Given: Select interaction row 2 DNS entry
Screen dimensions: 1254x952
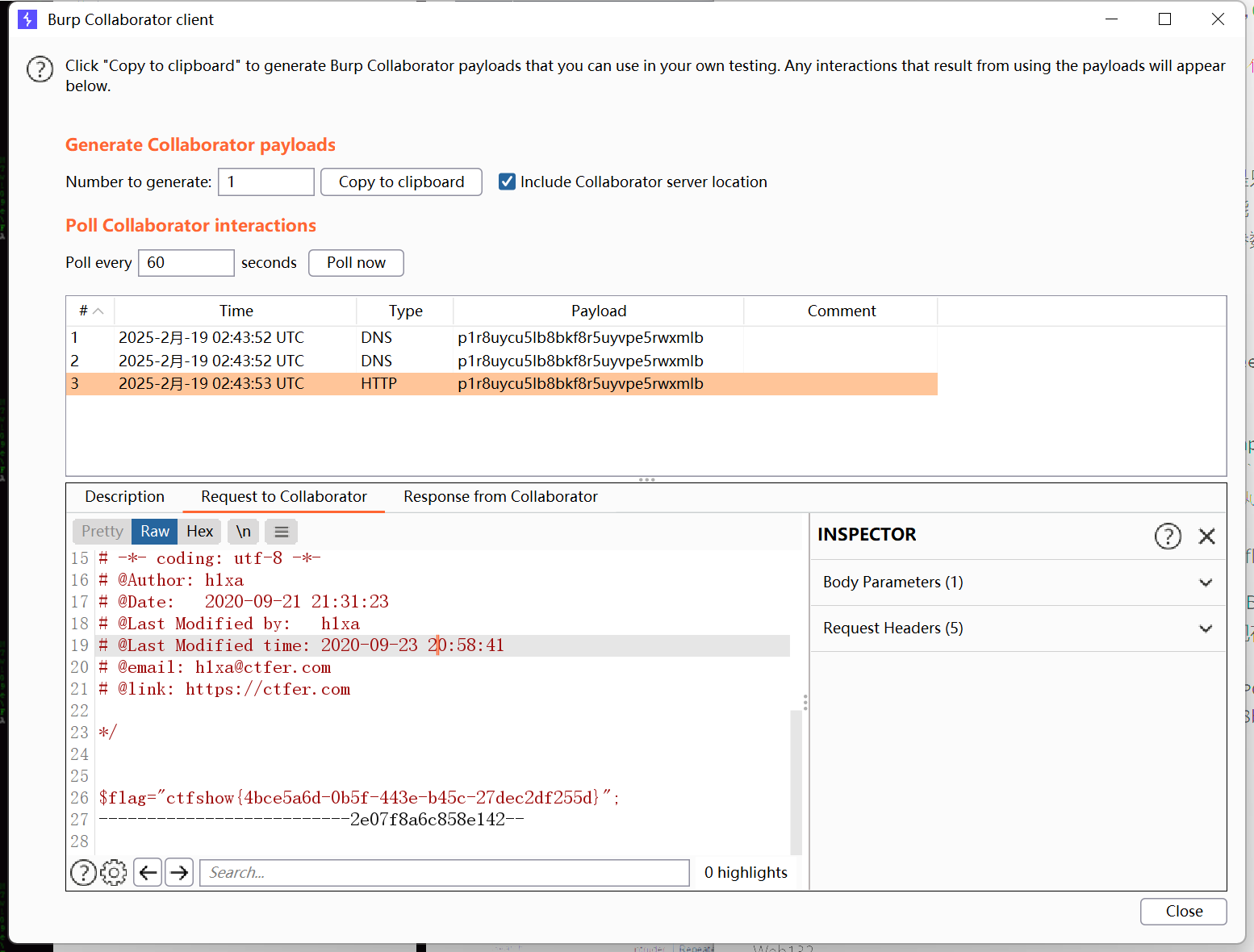Looking at the screenshot, I should tap(501, 361).
